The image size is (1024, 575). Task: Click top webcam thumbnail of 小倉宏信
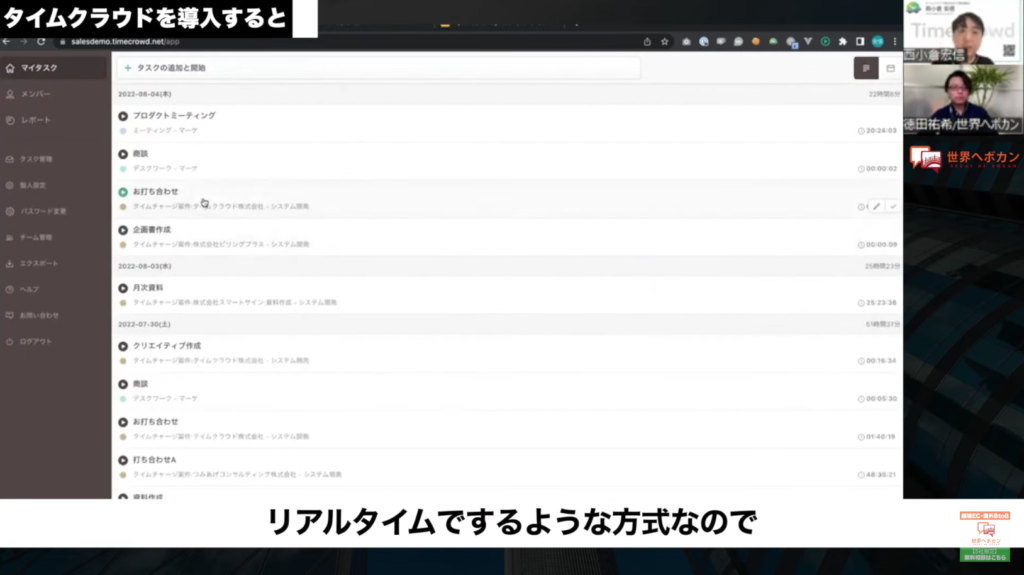tap(963, 32)
